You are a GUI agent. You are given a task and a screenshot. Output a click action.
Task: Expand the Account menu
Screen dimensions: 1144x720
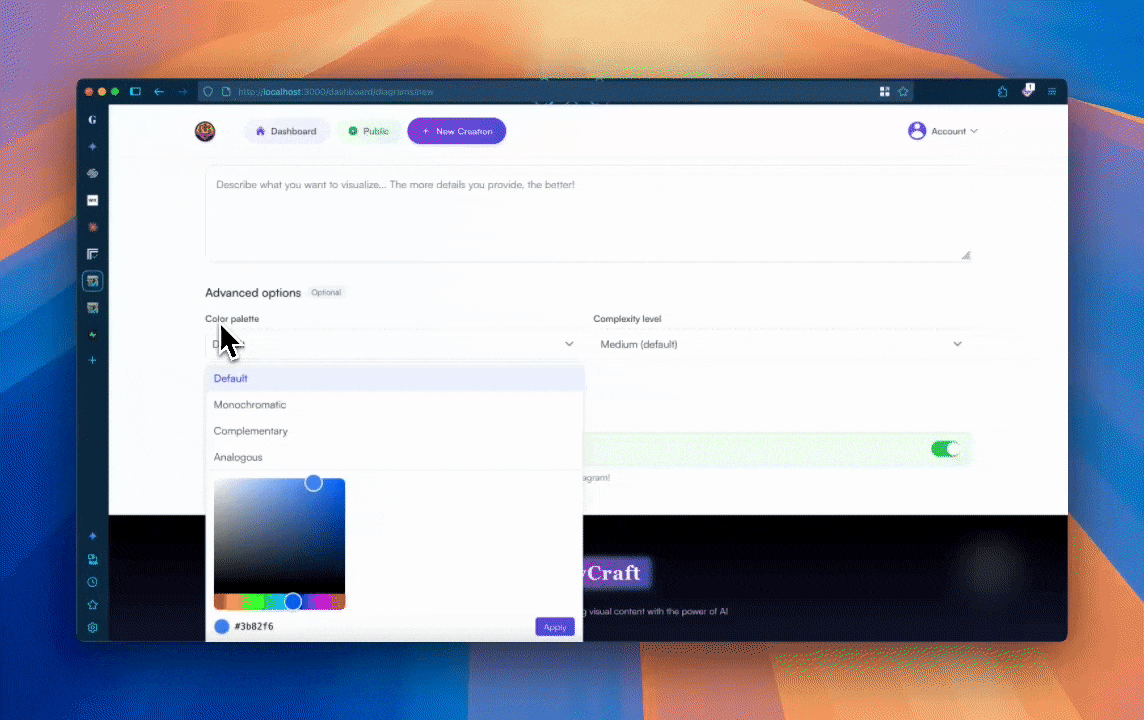click(x=942, y=131)
